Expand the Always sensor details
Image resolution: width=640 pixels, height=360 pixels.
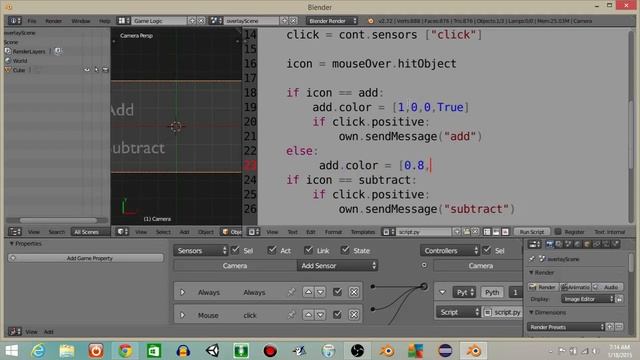point(182,292)
